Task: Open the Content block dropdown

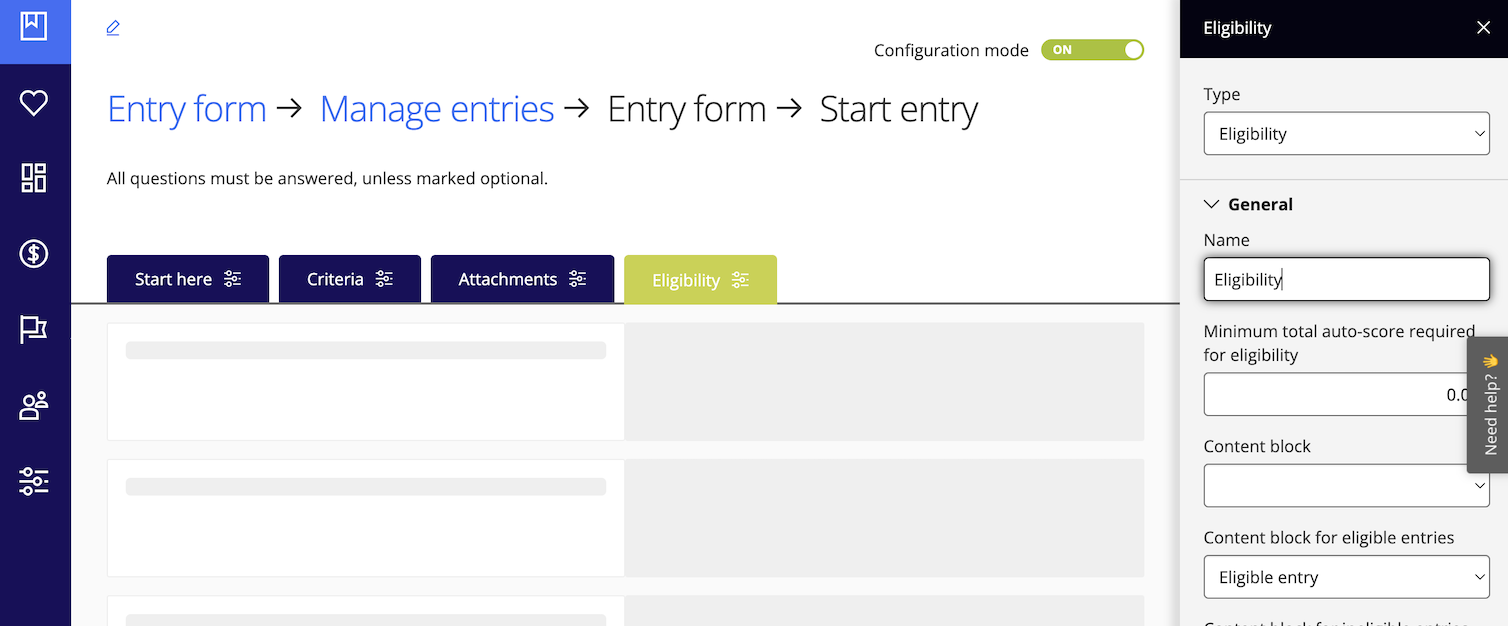Action: (x=1346, y=485)
